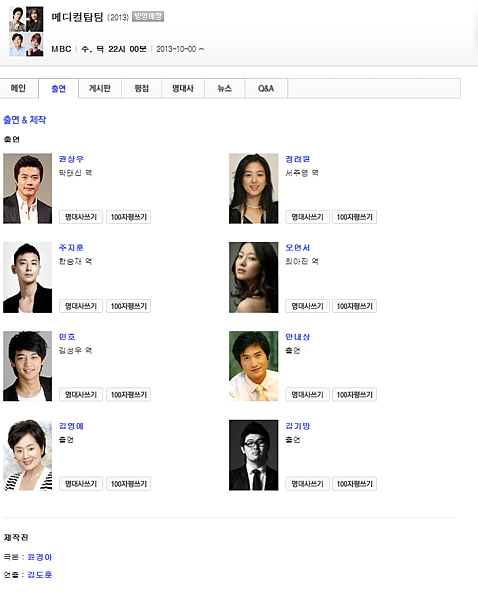Click the 2013-10-00 air date text

pos(180,49)
